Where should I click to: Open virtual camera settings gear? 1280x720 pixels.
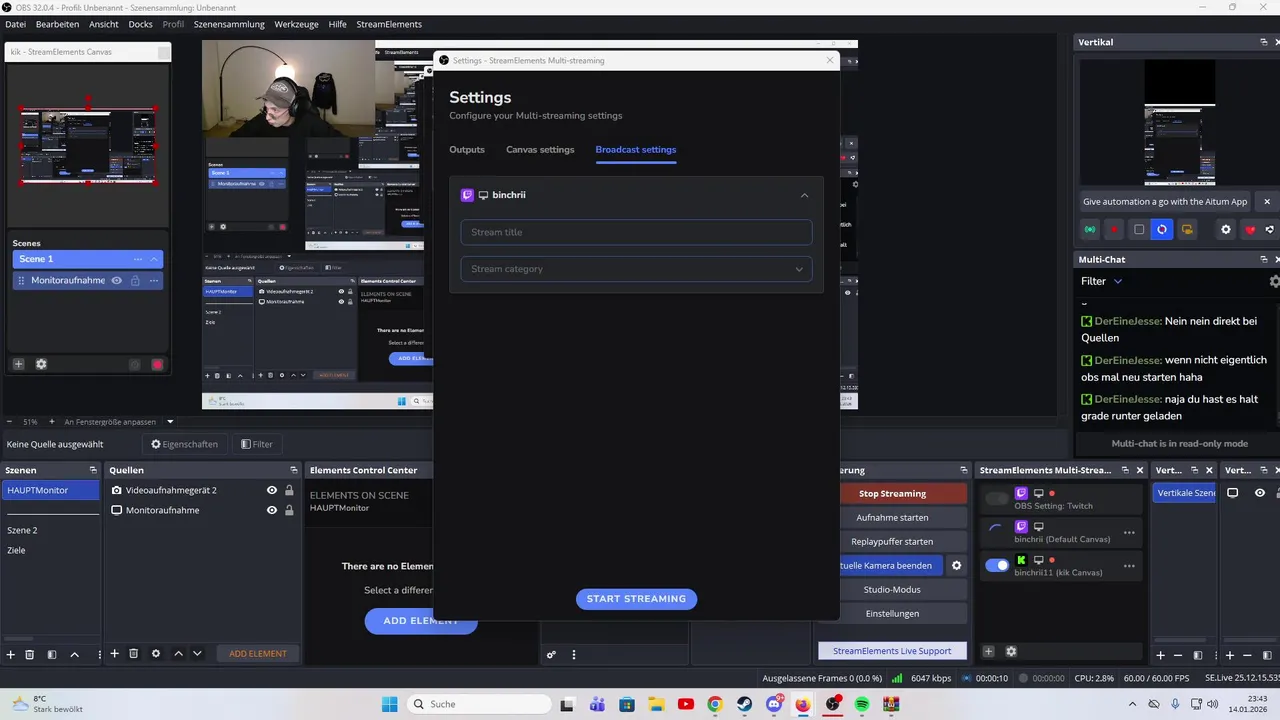click(956, 565)
